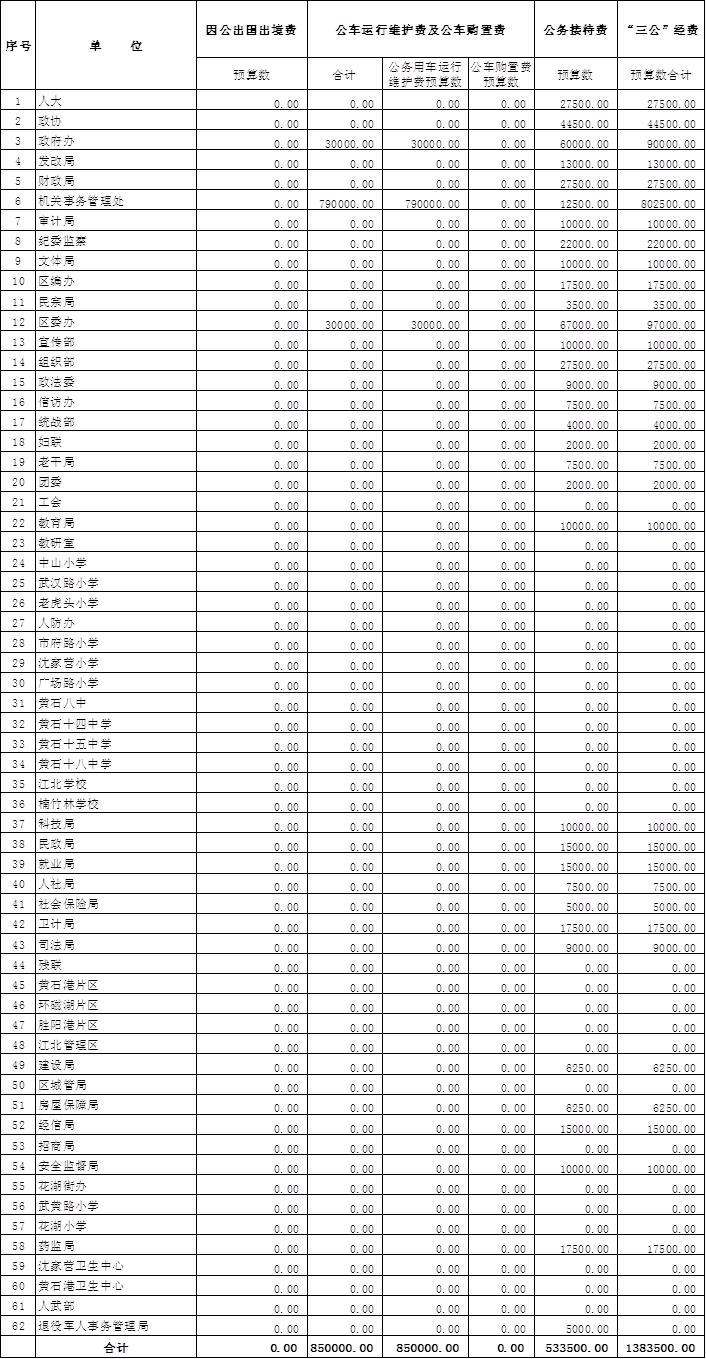Click the unit name in row 54
This screenshot has width=706, height=1359.
pos(68,1166)
